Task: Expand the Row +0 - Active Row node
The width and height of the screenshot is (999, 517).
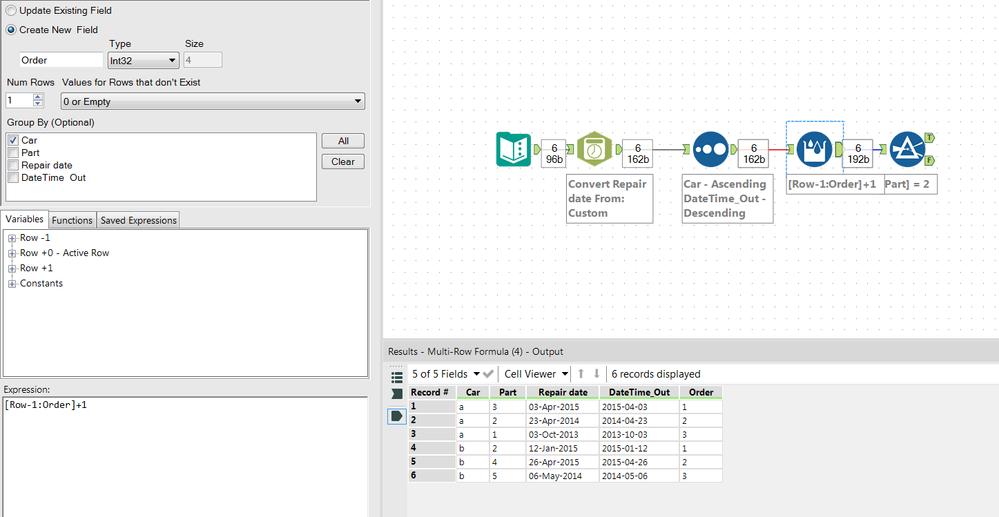Action: point(12,253)
